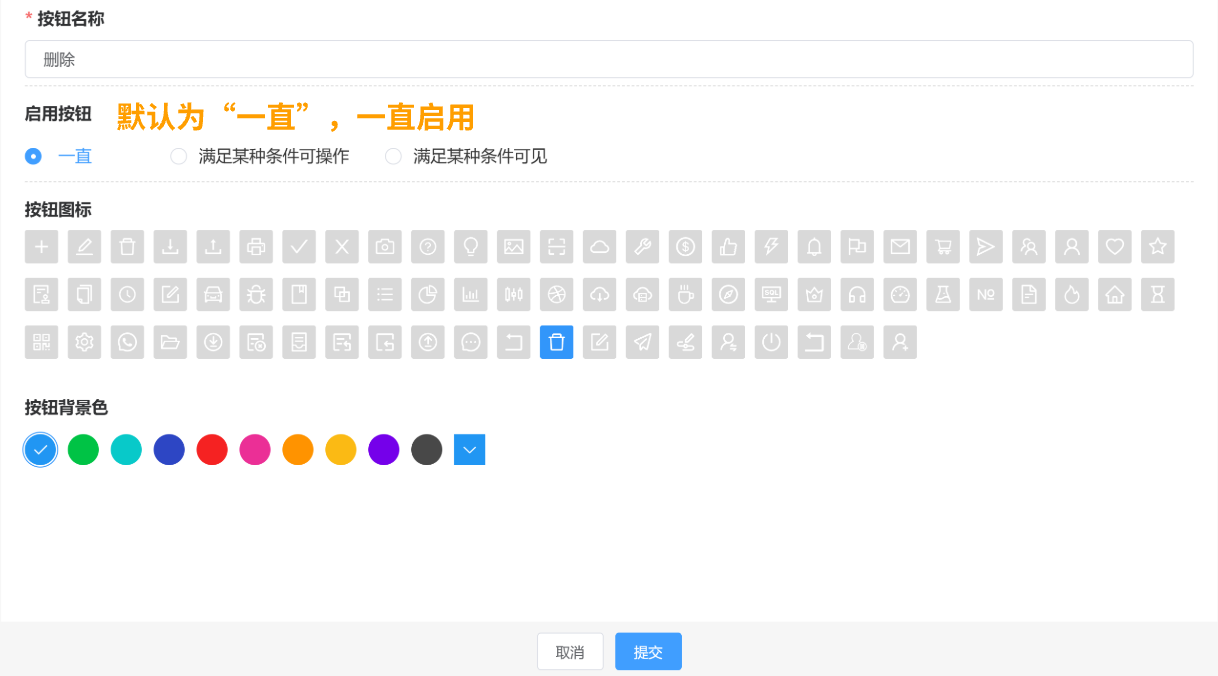The width and height of the screenshot is (1218, 676).
Task: Choose the bug icon for the button
Action: (x=256, y=294)
